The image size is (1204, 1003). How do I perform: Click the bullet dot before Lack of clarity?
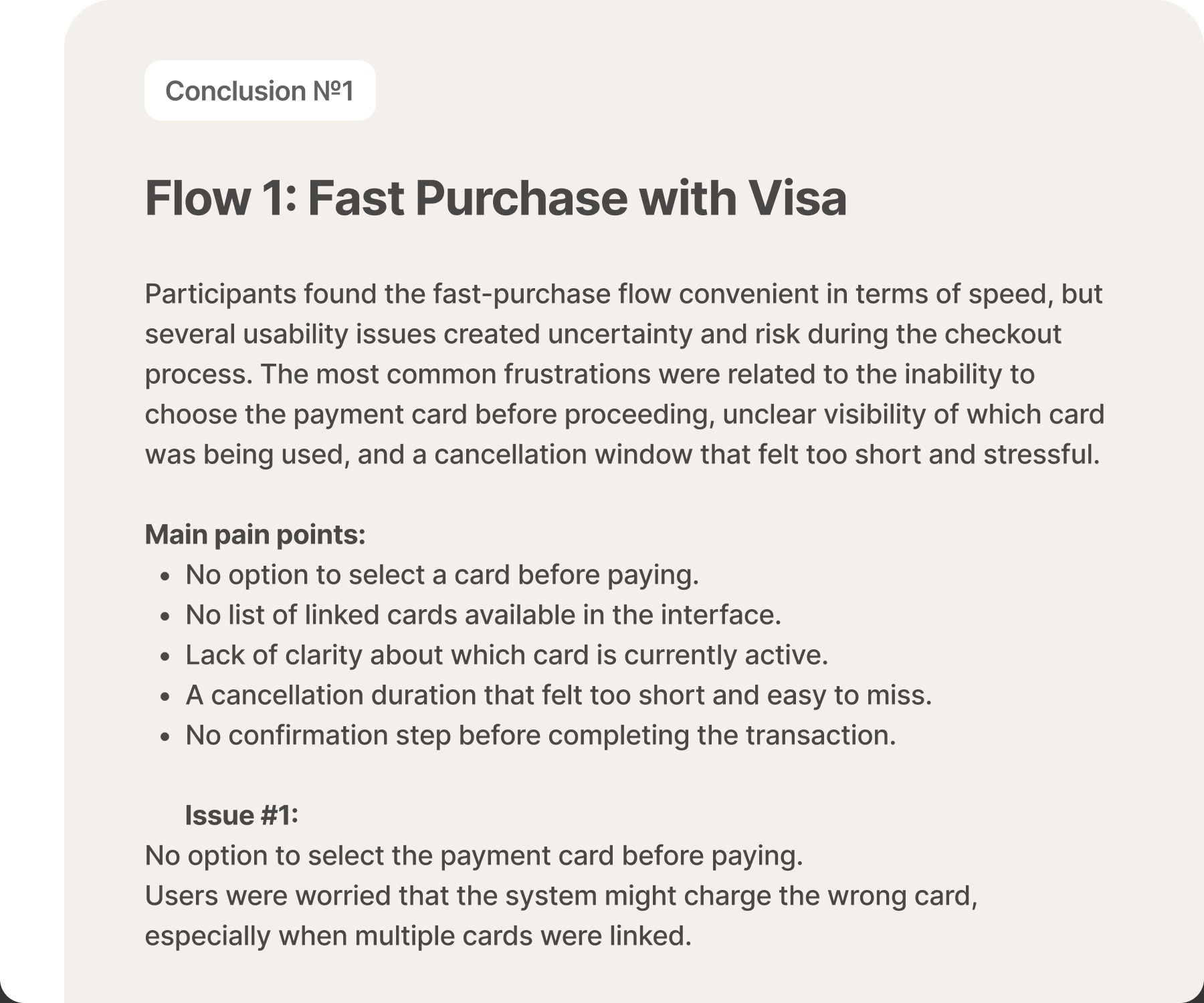166,657
